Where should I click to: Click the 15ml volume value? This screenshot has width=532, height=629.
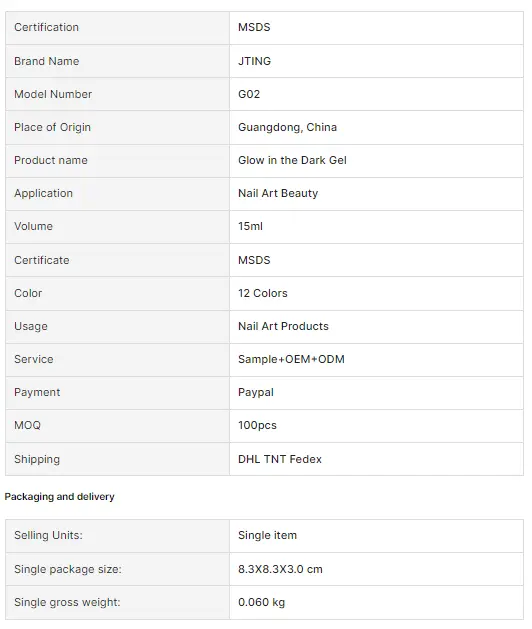point(250,226)
